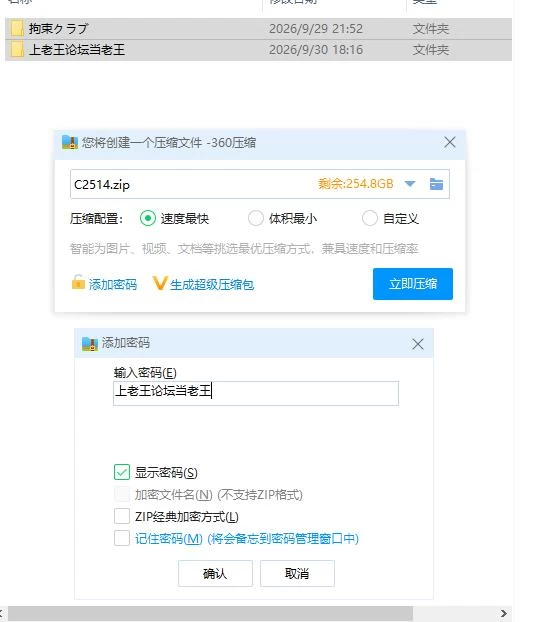The width and height of the screenshot is (558, 622).
Task: Click the orange V icon for super archive
Action: point(160,283)
